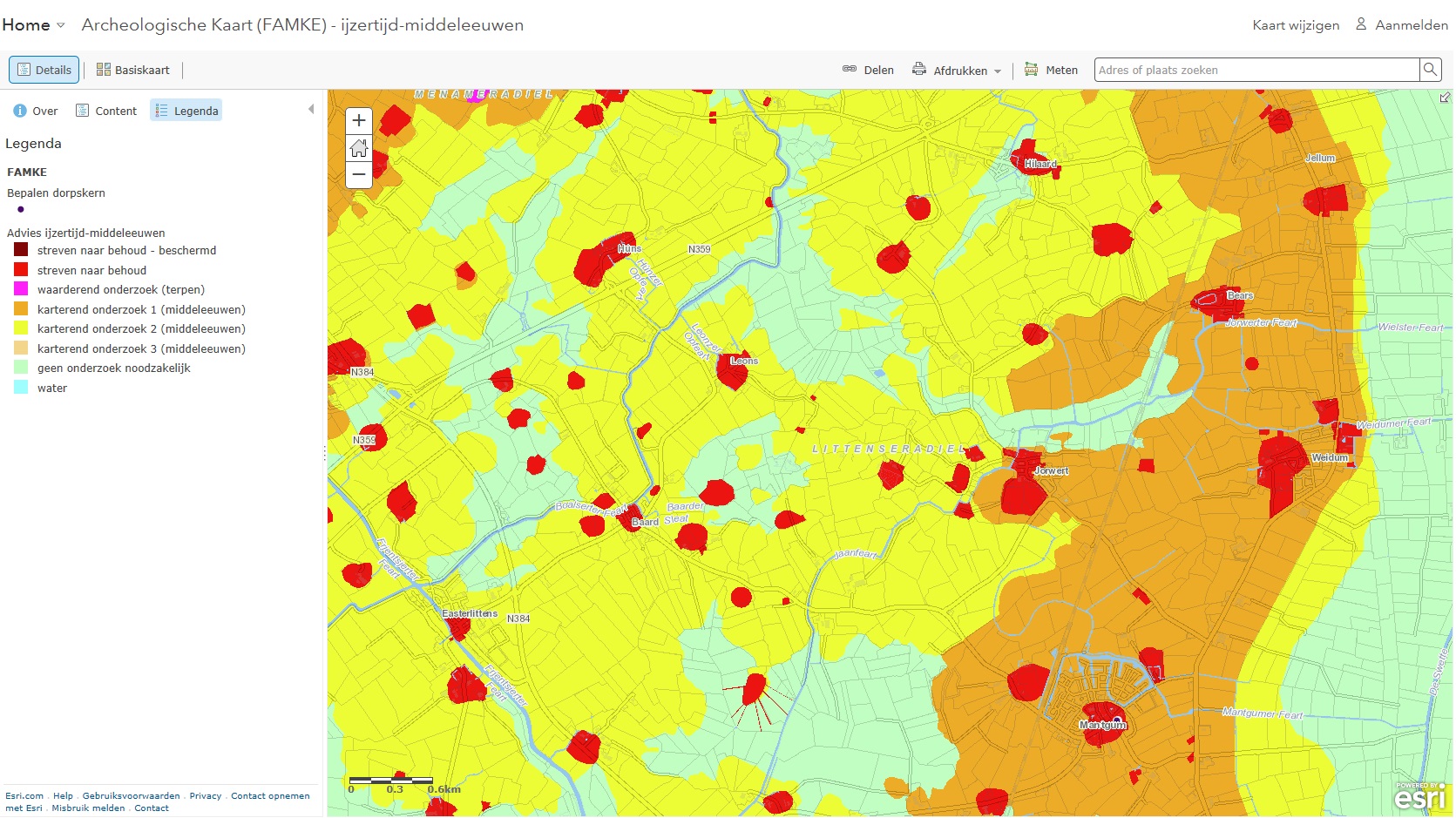
Task: Return map to default home extent
Action: [359, 149]
